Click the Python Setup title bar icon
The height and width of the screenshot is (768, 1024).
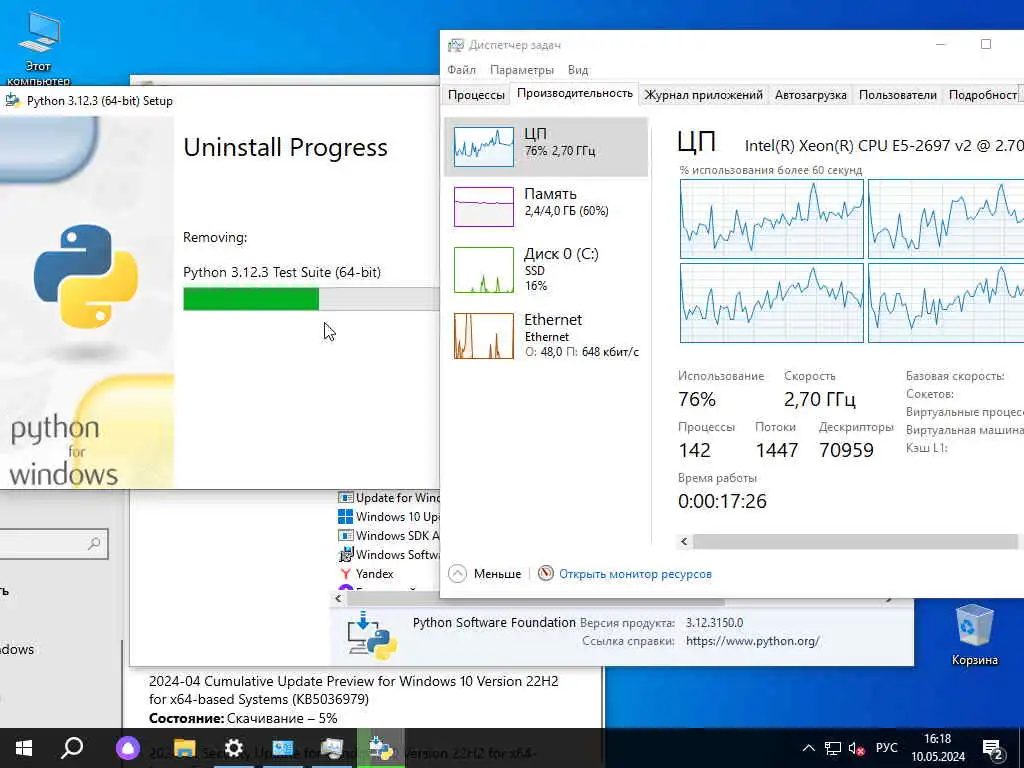click(12, 101)
